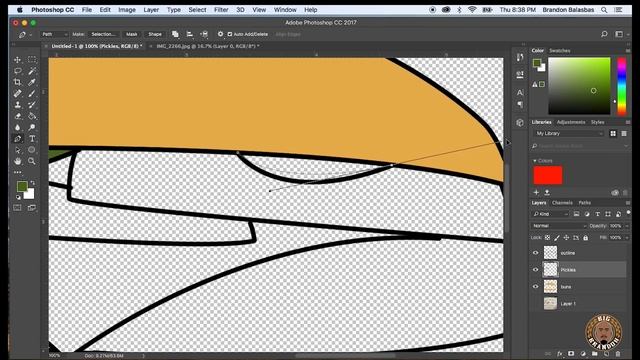Viewport: 640px width, 360px height.
Task: Hide the Pickles layer
Action: pyautogui.click(x=536, y=269)
